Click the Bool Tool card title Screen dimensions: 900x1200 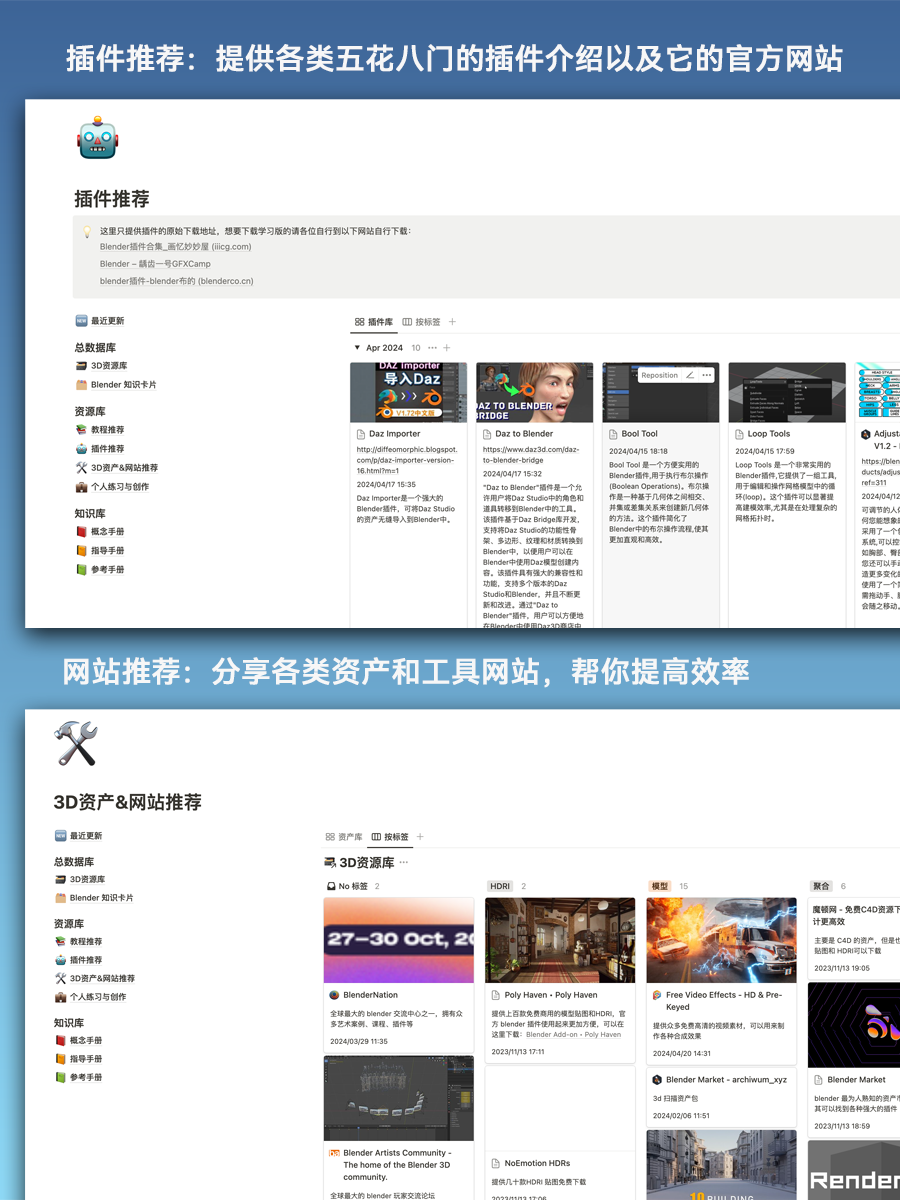pos(639,434)
